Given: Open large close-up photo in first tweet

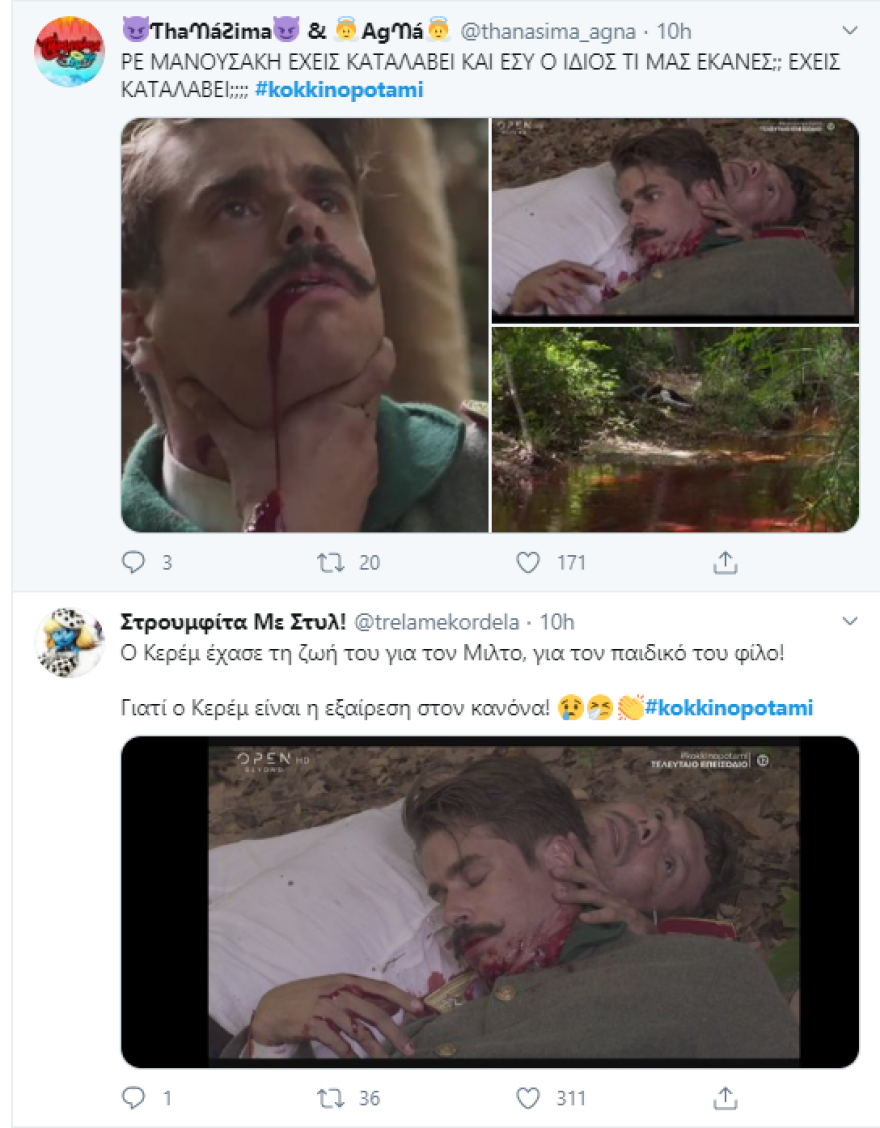Looking at the screenshot, I should pos(304,325).
